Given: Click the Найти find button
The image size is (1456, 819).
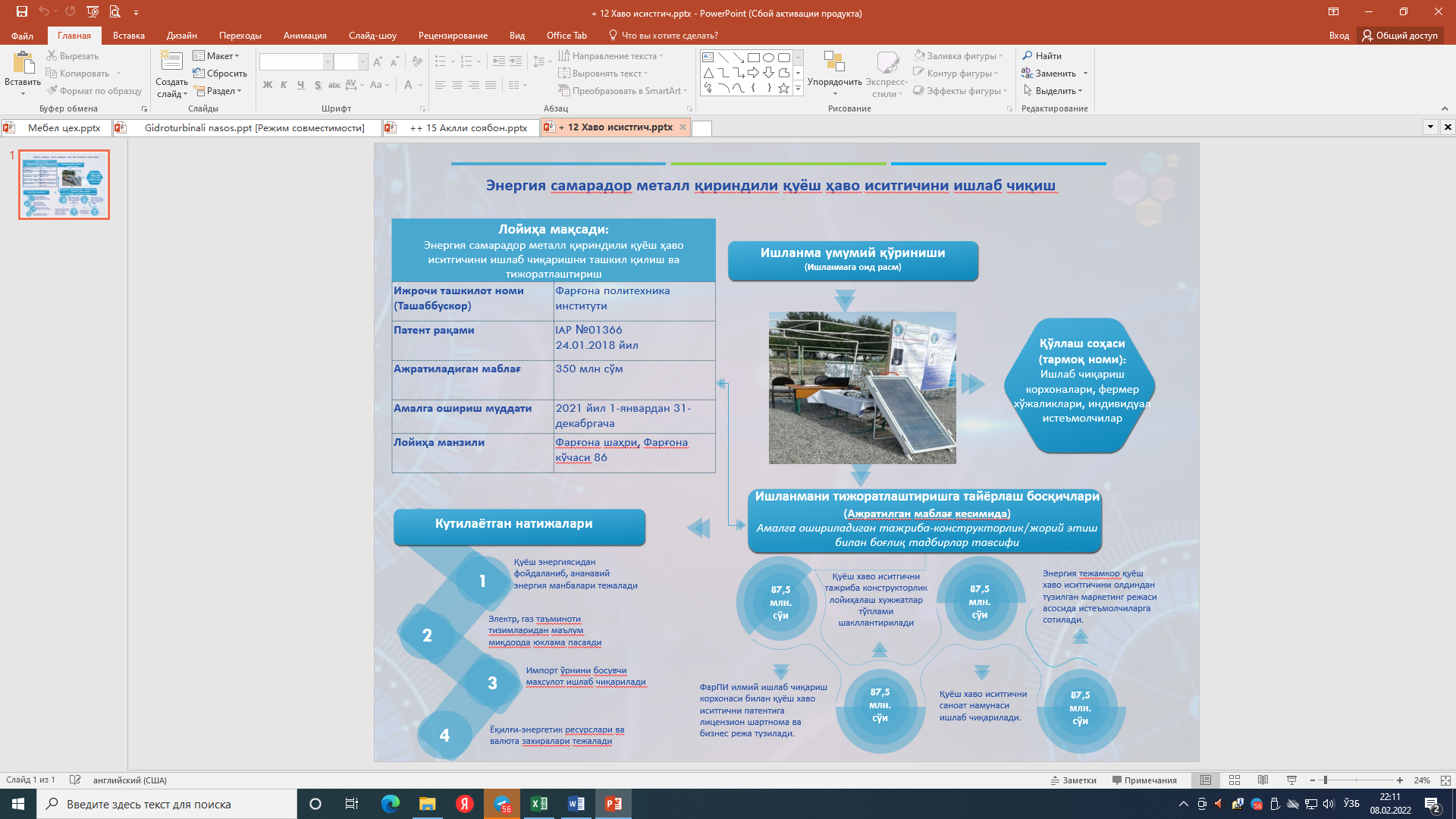Looking at the screenshot, I should click(x=1042, y=56).
